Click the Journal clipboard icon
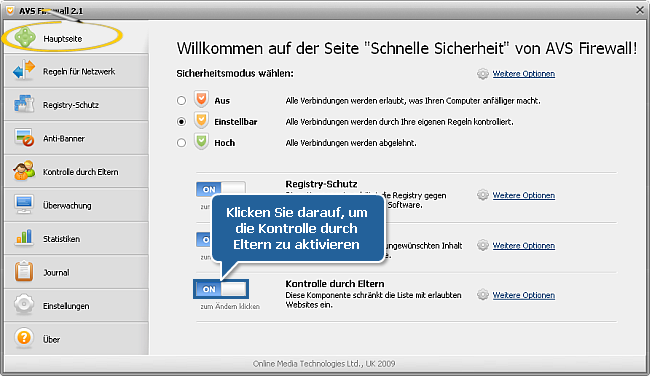Viewport: 650px width, 376px height. point(24,271)
